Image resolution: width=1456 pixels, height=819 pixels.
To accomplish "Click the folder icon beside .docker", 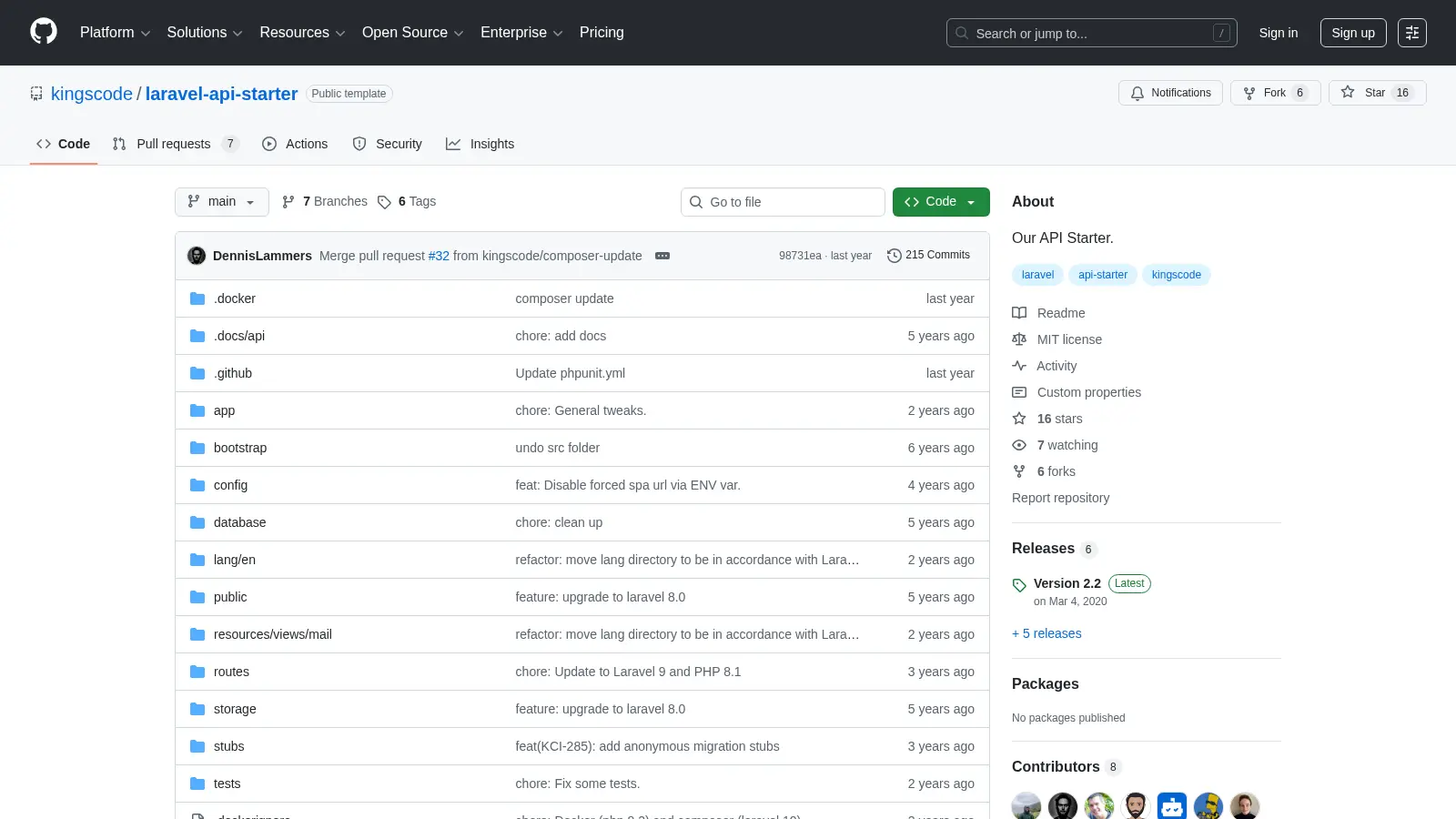I will tap(197, 298).
